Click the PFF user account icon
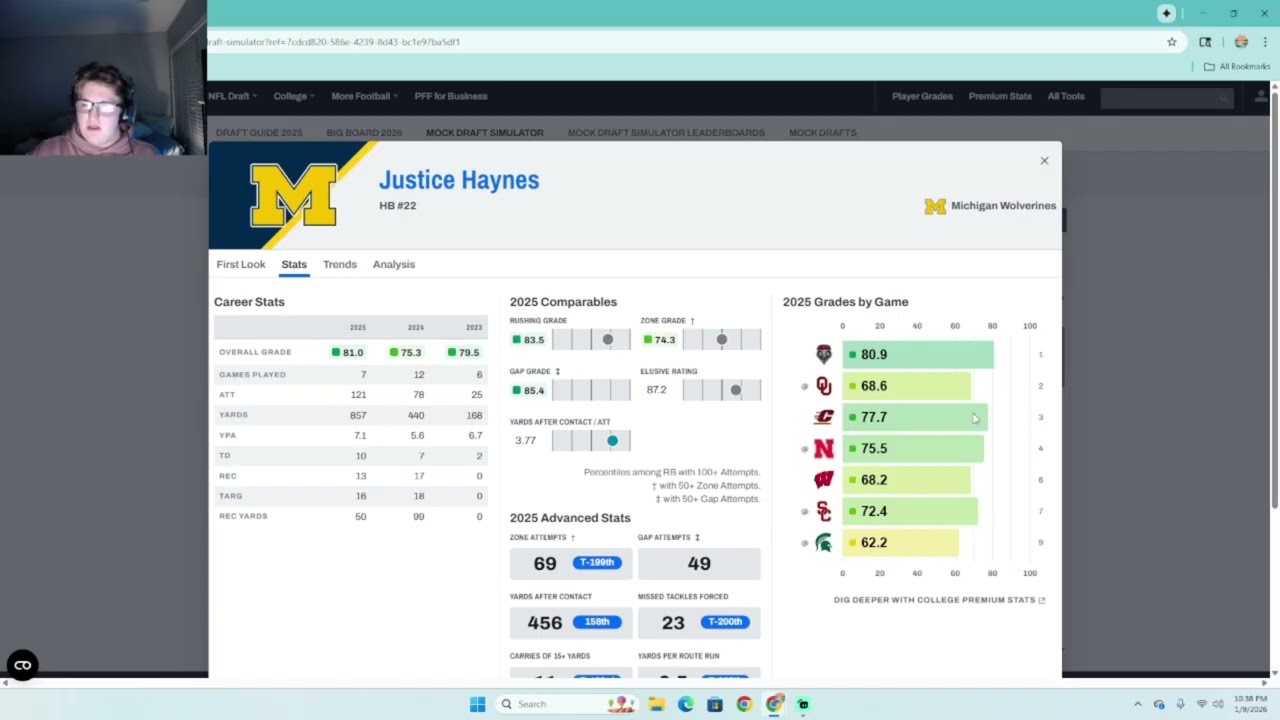Image resolution: width=1280 pixels, height=720 pixels. tap(1260, 96)
